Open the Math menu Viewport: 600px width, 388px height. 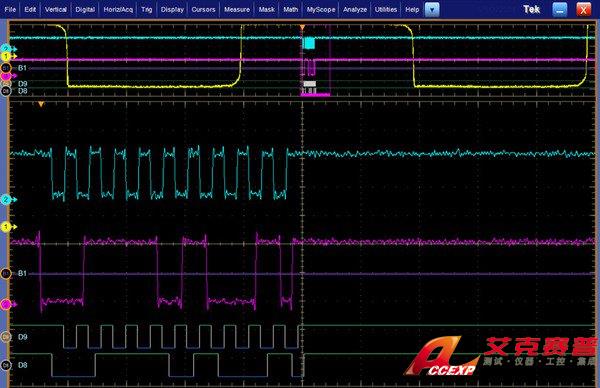290,10
